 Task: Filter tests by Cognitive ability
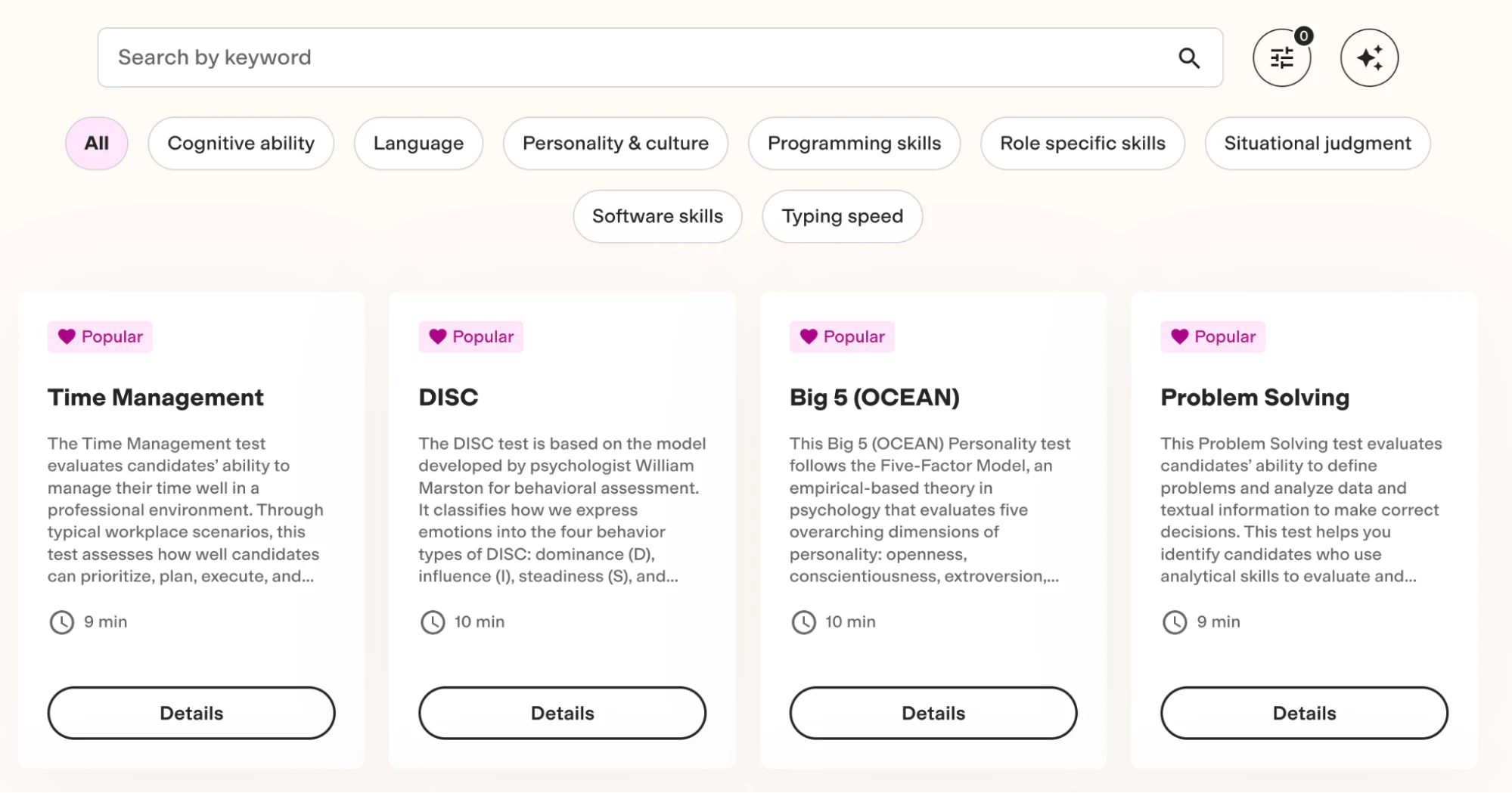click(241, 144)
